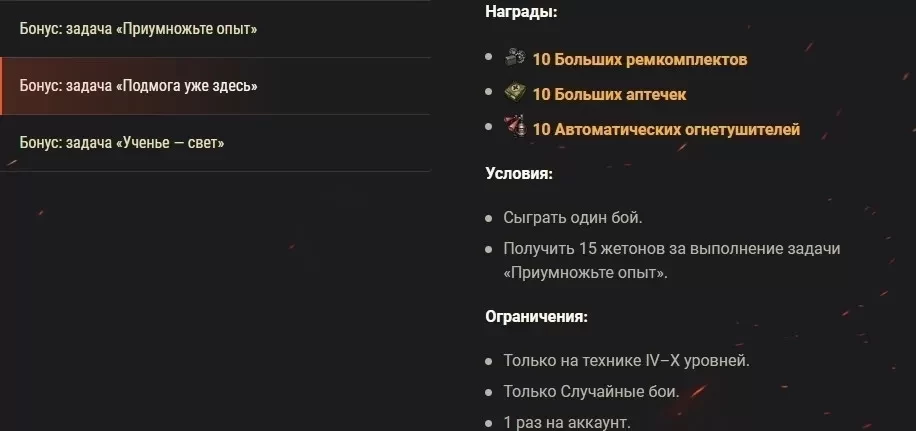Click the bullet beside 10 Больших ремкомплектов
The height and width of the screenshot is (431, 916).
click(489, 57)
